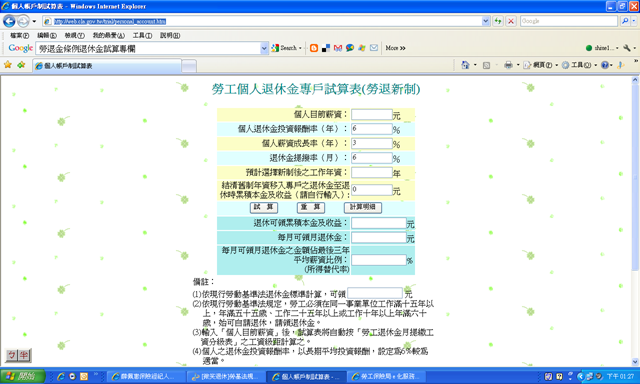Open the shine1... account dropdown
Screen dimensions: 640x384
click(602, 48)
